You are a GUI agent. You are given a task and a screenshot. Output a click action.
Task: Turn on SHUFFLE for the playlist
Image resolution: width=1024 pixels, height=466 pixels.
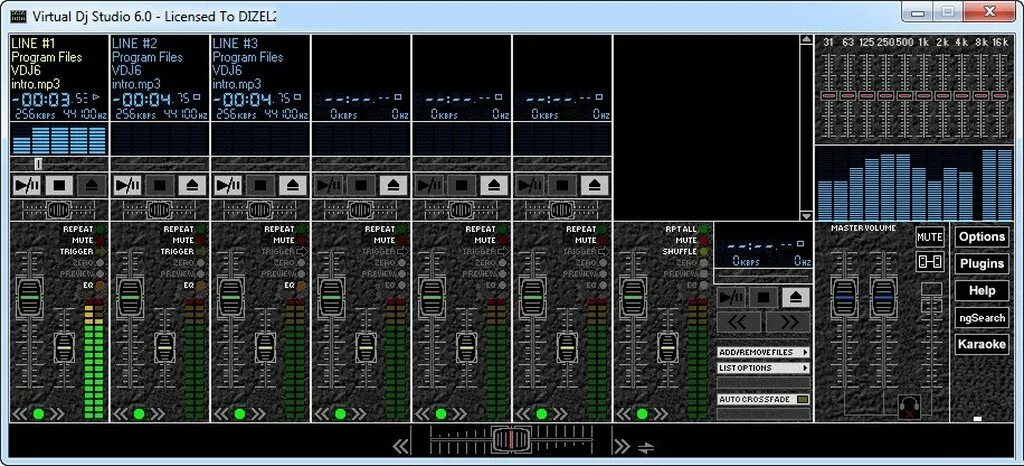click(703, 251)
